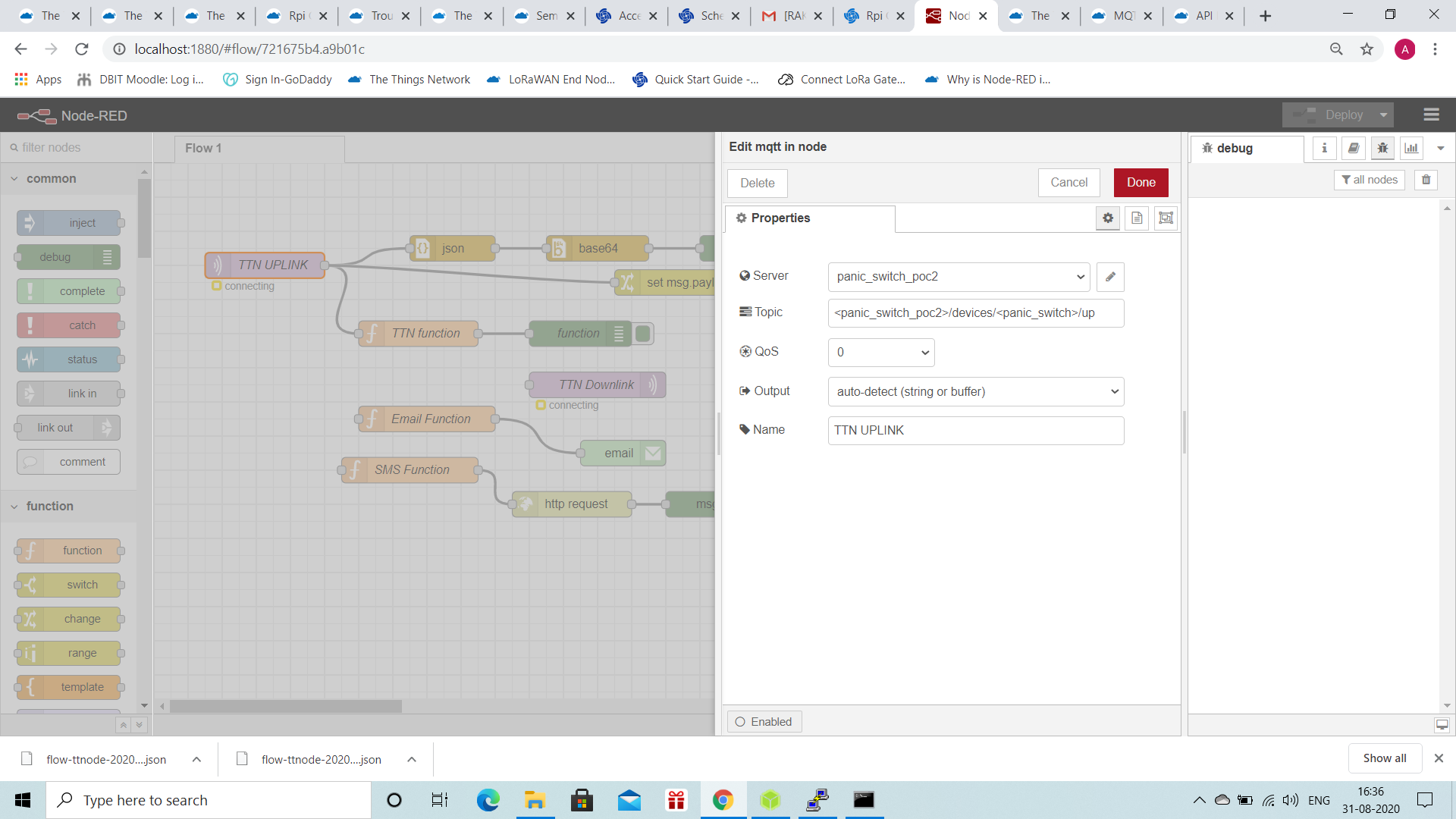
Task: Open the debug bug sidebar icon
Action: coord(1382,149)
